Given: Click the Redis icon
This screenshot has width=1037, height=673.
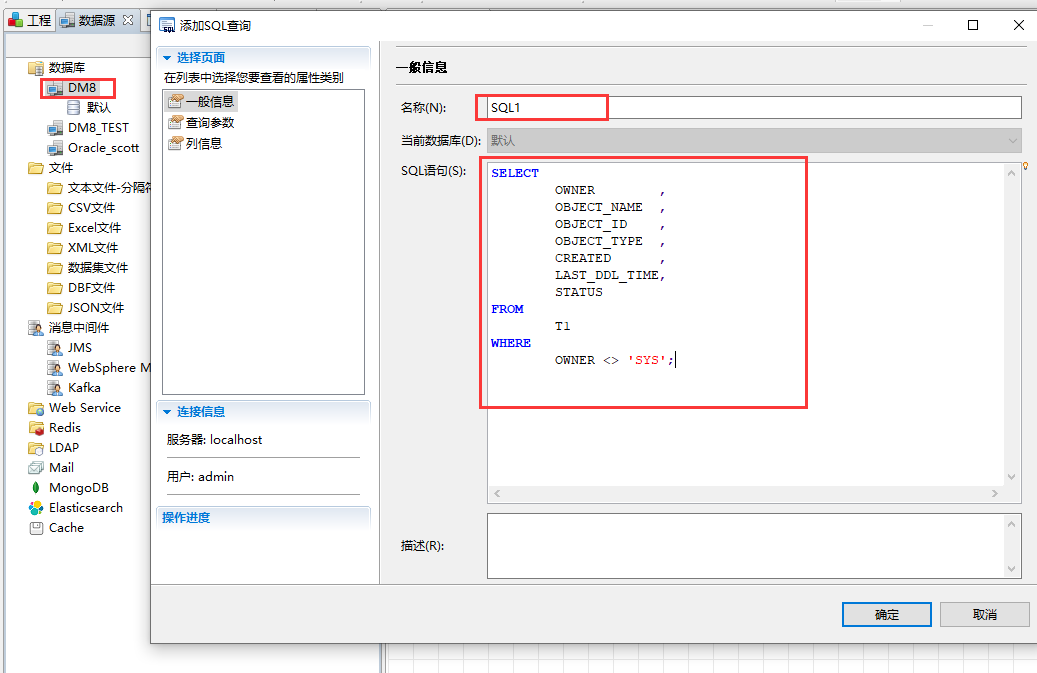Looking at the screenshot, I should pyautogui.click(x=36, y=427).
